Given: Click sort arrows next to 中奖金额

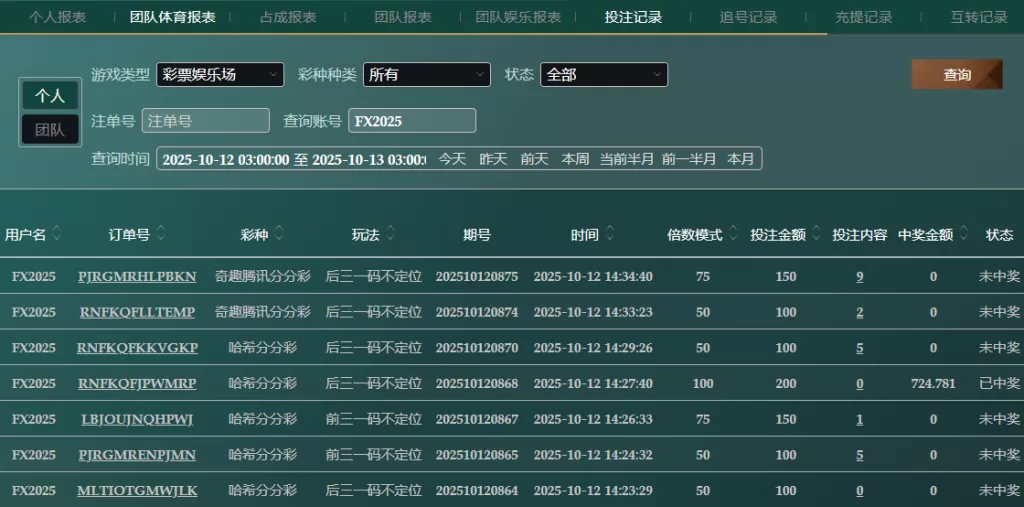Looking at the screenshot, I should (963, 234).
